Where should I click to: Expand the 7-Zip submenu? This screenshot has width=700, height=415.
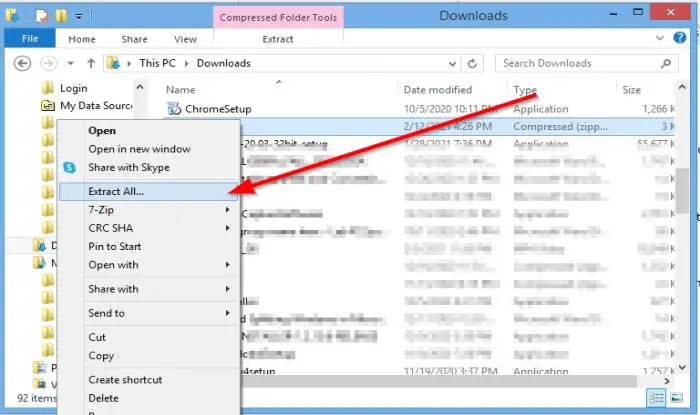149,210
